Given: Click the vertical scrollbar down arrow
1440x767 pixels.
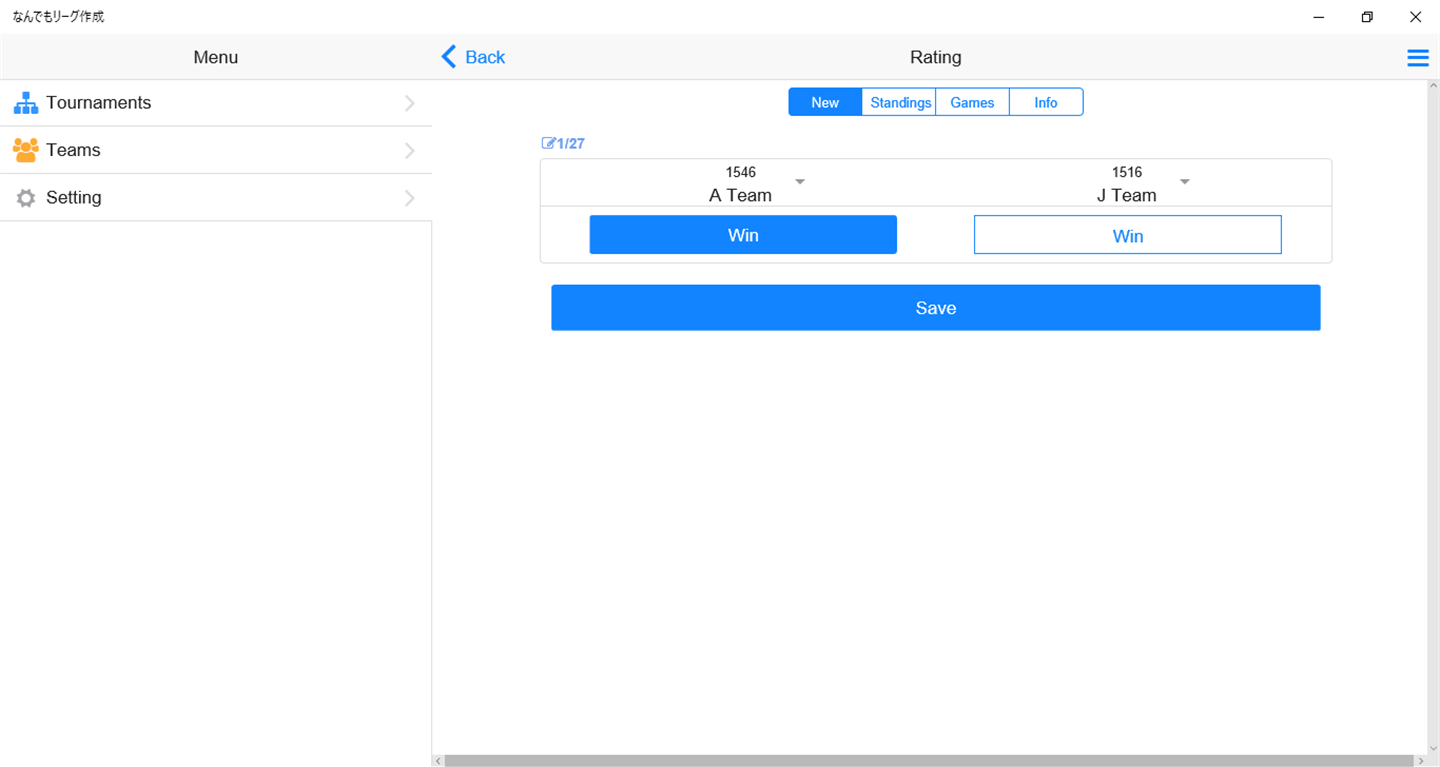Looking at the screenshot, I should [x=1434, y=748].
